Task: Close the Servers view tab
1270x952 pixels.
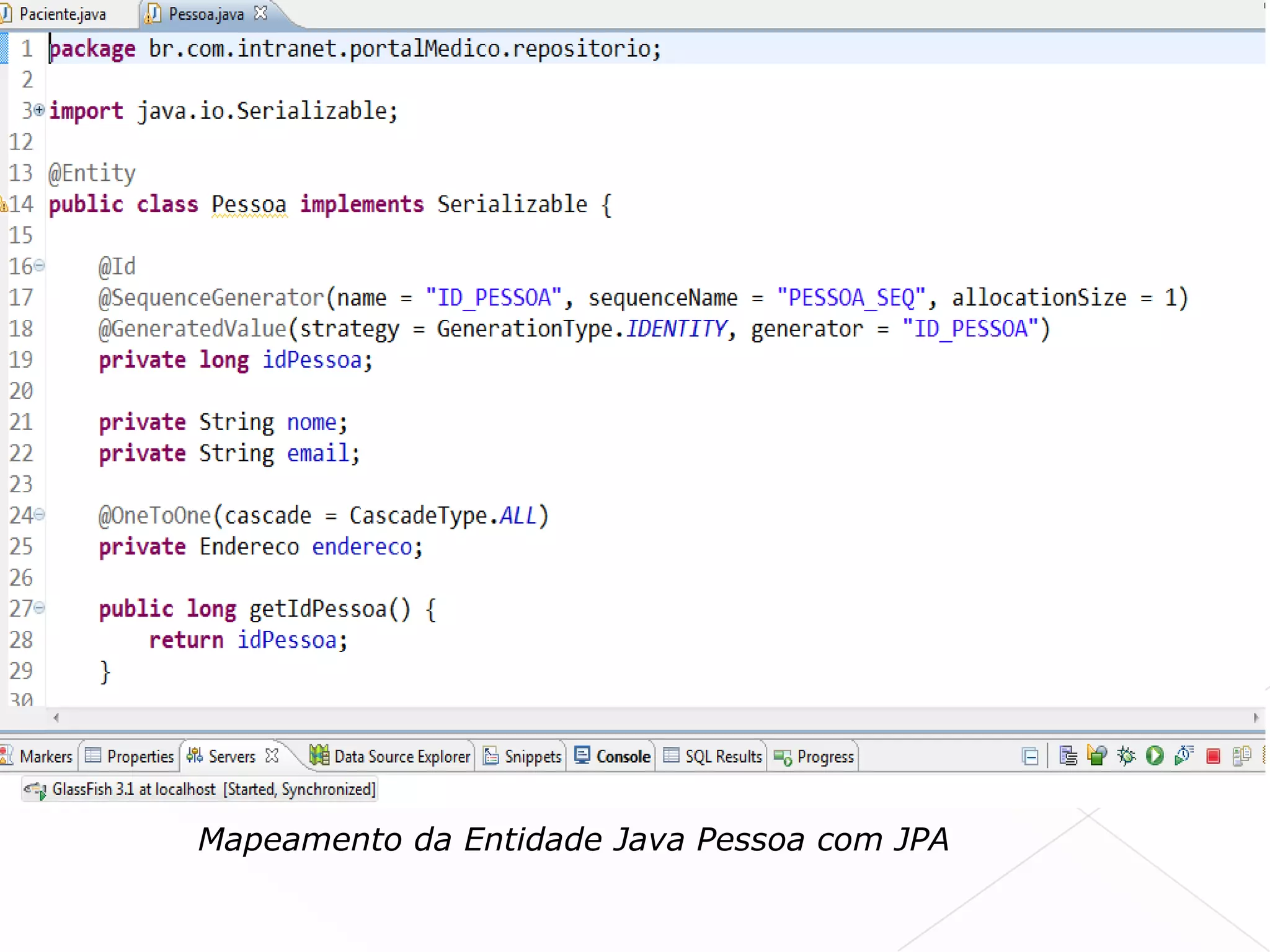Action: [272, 756]
